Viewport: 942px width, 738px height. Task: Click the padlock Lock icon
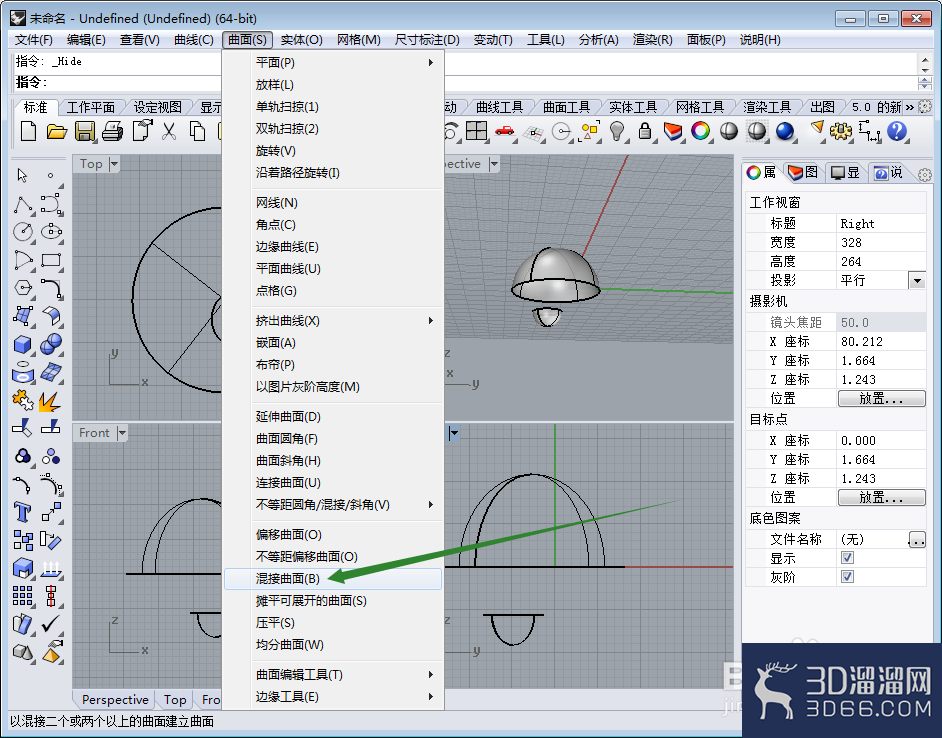645,130
